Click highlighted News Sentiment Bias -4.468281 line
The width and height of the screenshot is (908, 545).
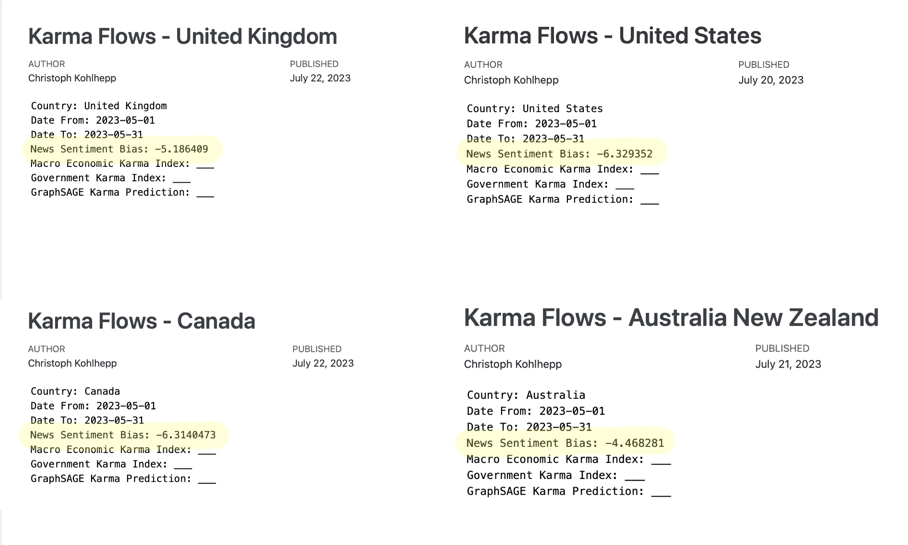(x=565, y=443)
